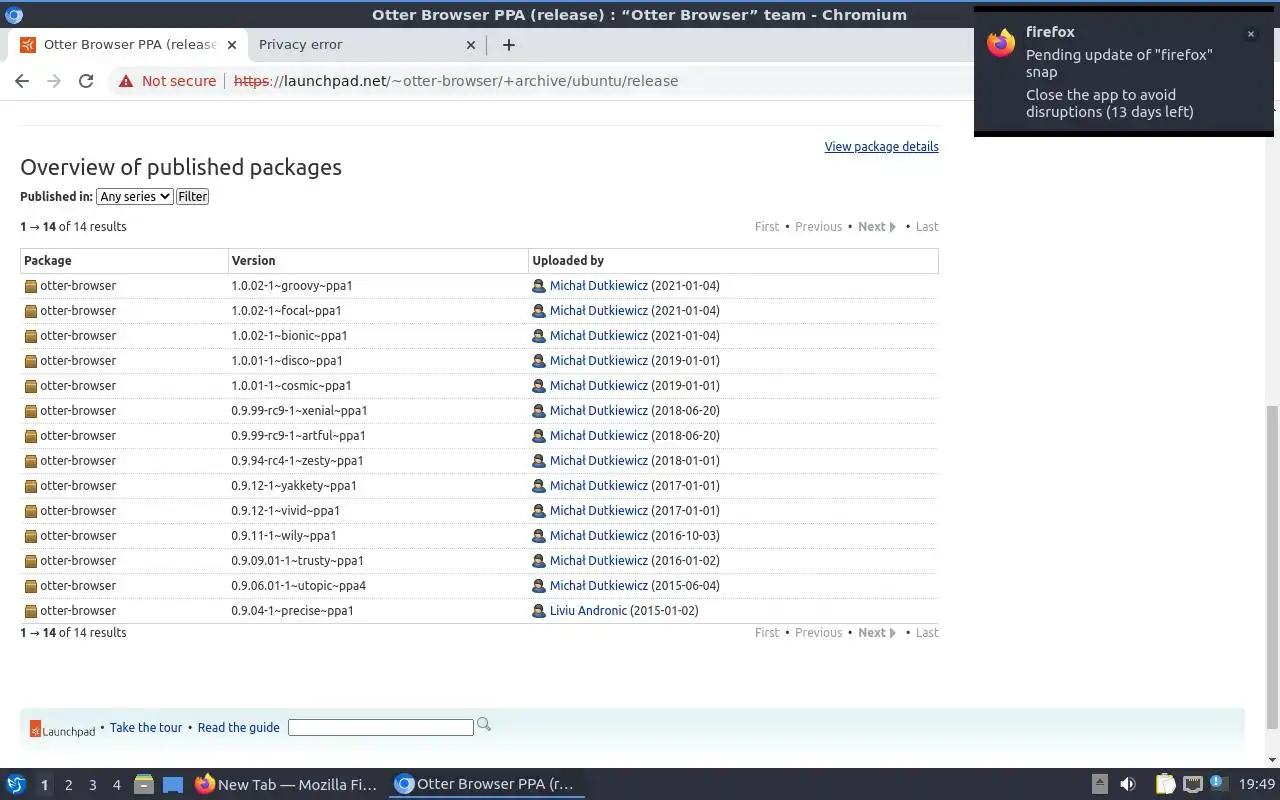Image resolution: width=1280 pixels, height=800 pixels.
Task: Open the taskbar start menu icon
Action: [16, 785]
